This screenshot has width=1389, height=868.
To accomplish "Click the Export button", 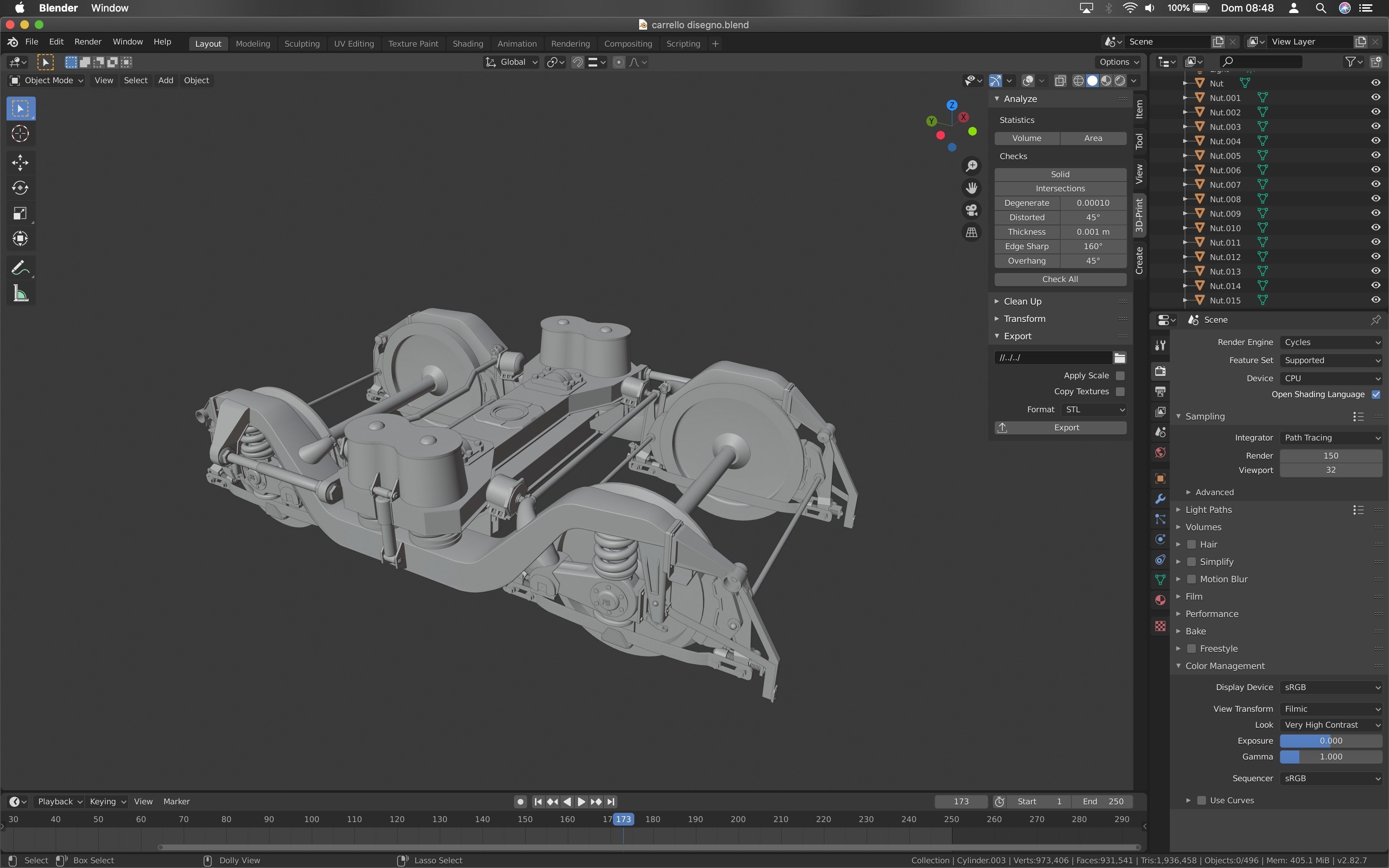I will coord(1060,428).
